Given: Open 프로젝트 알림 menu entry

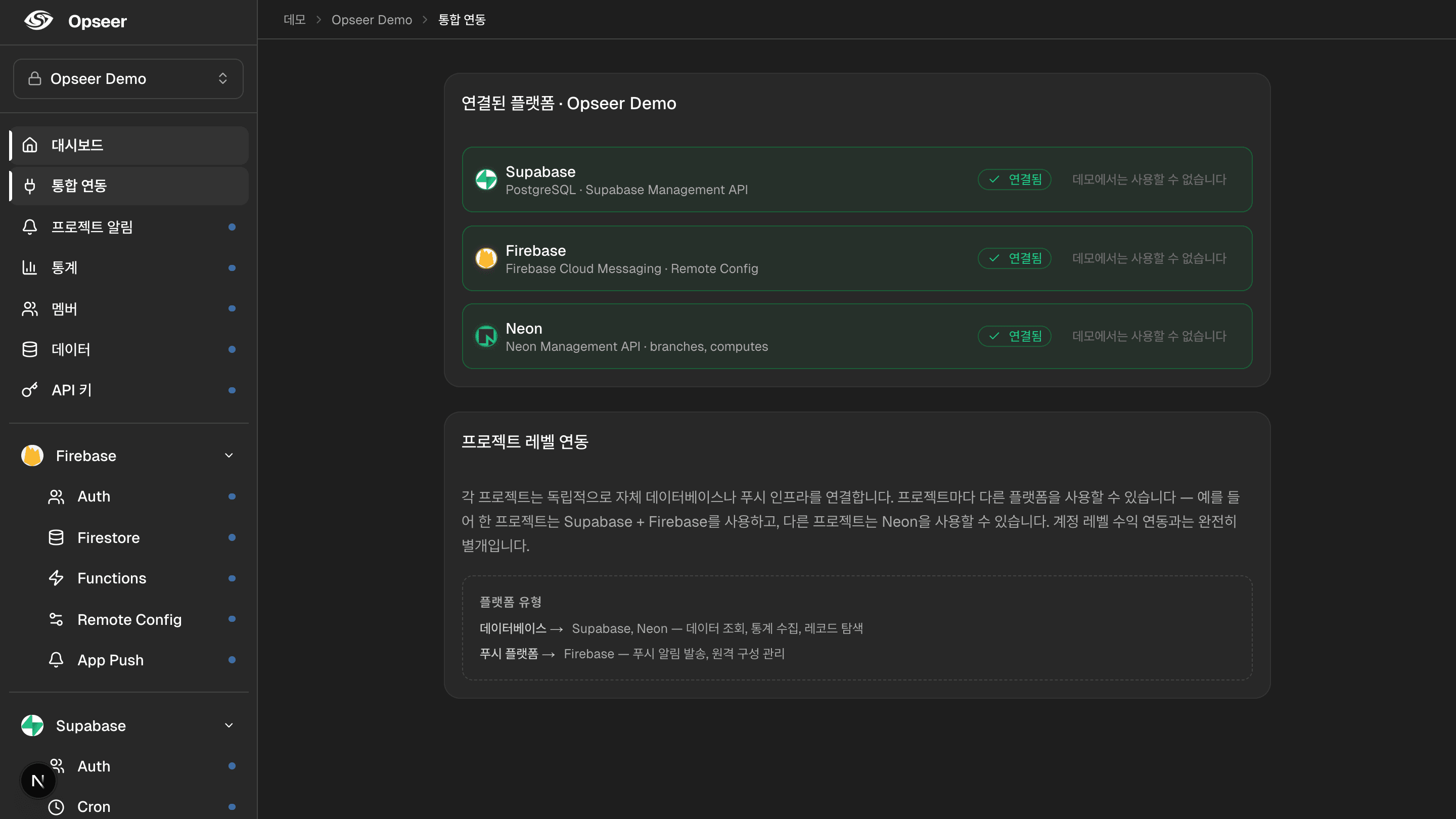Looking at the screenshot, I should (129, 226).
